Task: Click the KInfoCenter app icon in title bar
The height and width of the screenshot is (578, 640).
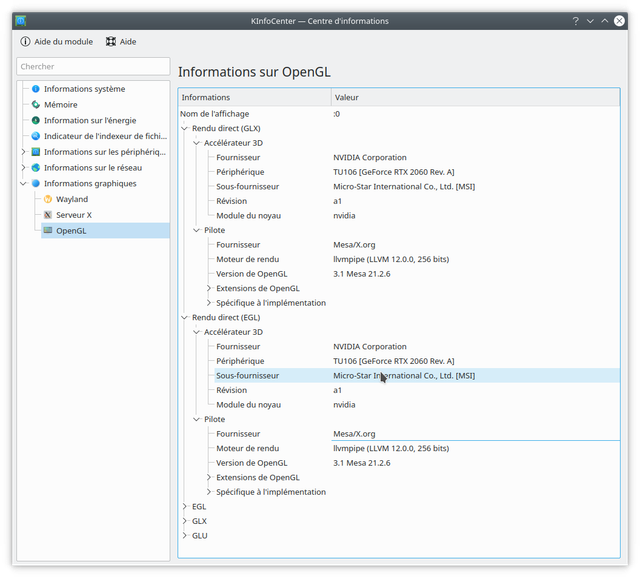Action: pyautogui.click(x=21, y=21)
